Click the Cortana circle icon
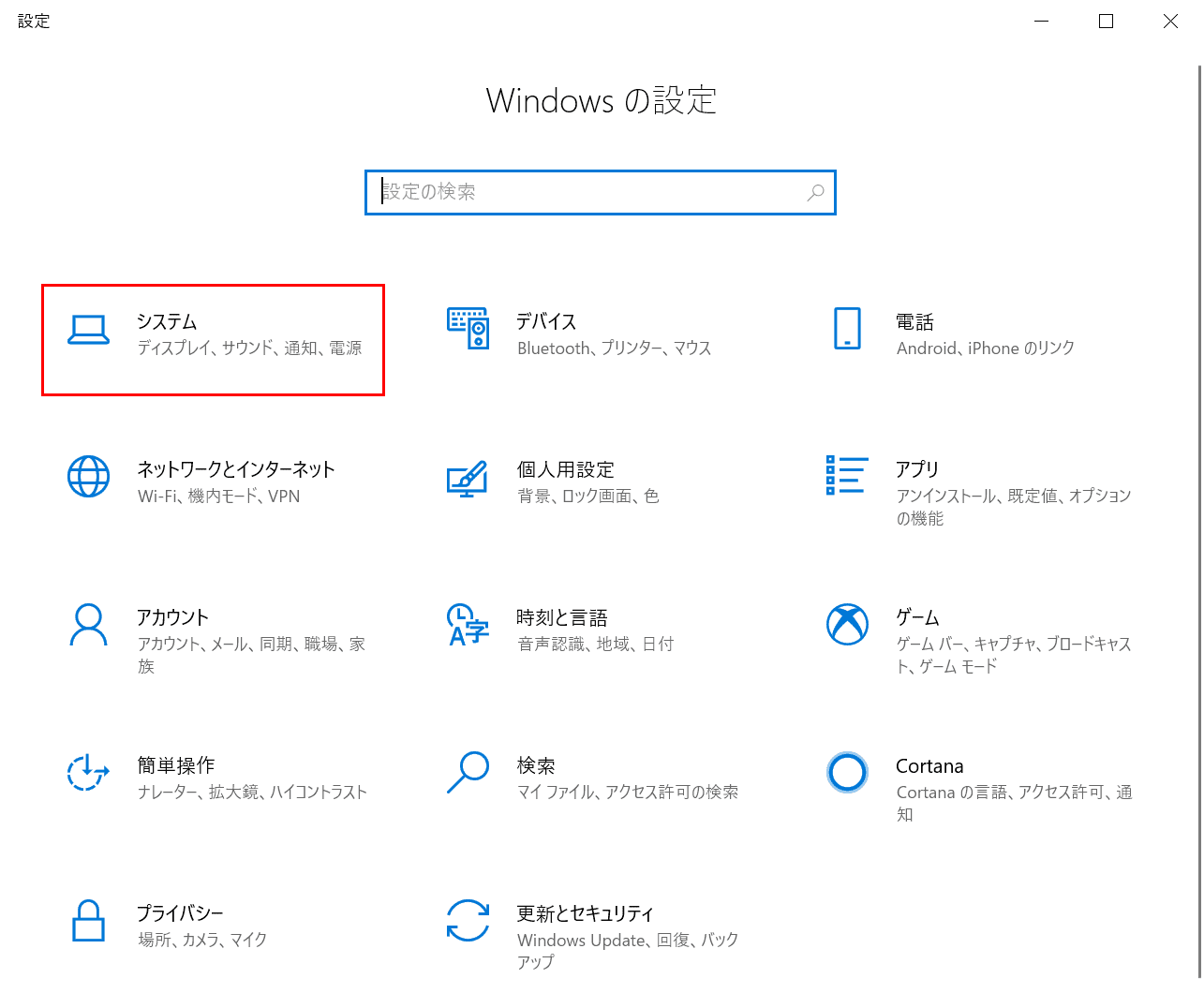Image resolution: width=1204 pixels, height=1008 pixels. tap(847, 772)
